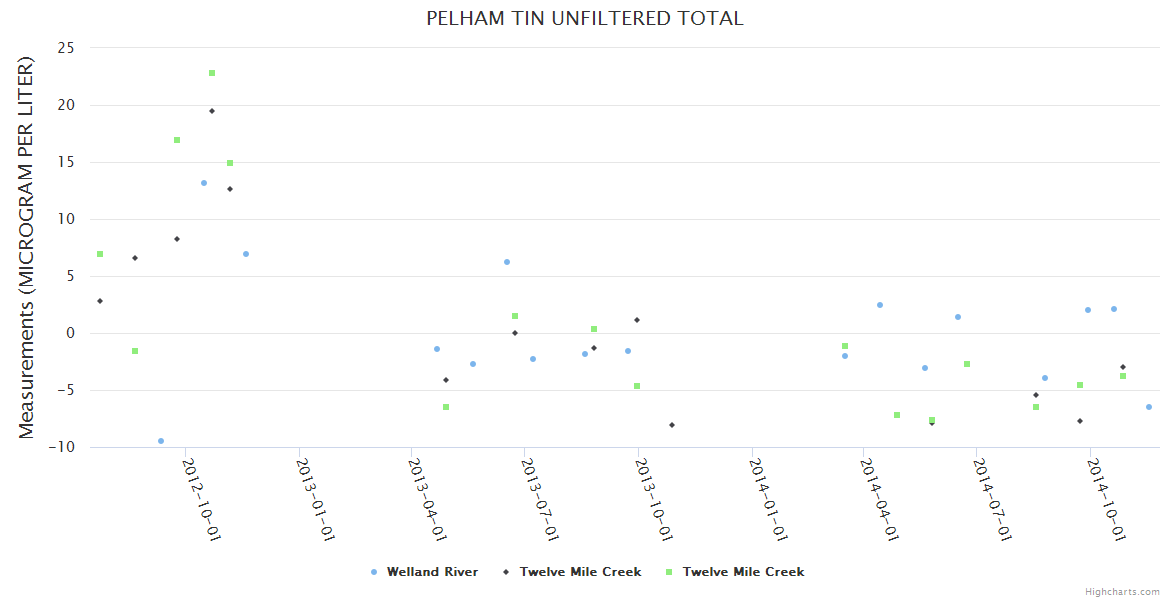The height and width of the screenshot is (600, 1170).
Task: Click the chart title PELHAM TIN UNFILTERED TOTAL
Action: 585,19
